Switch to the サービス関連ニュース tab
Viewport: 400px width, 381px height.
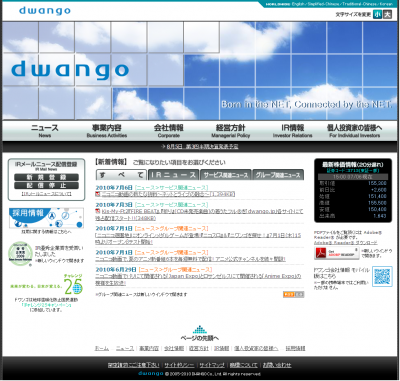pos(226,175)
